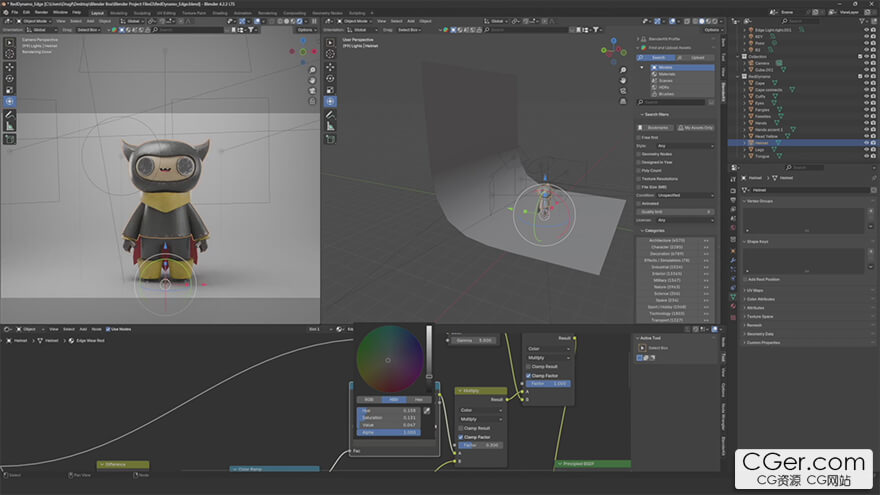Open the Edit menu
880x495 pixels.
[x=26, y=12]
